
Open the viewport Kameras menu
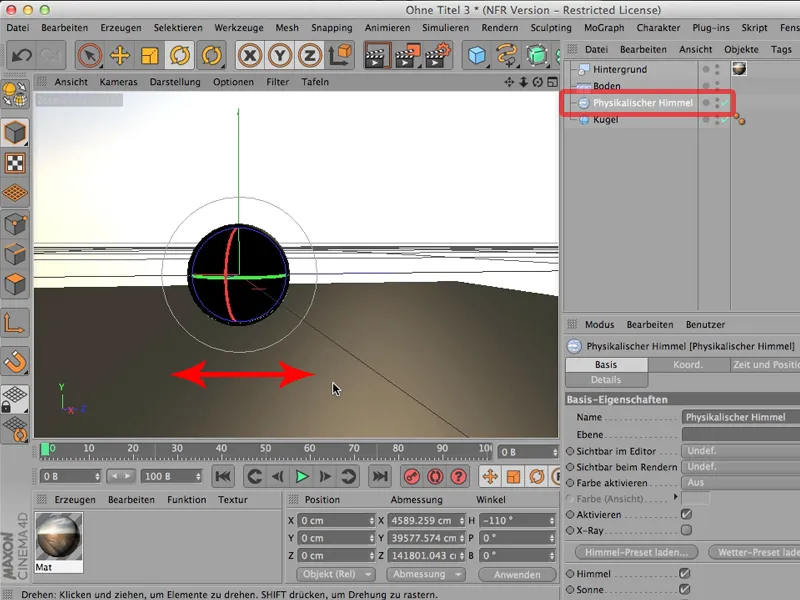point(118,82)
